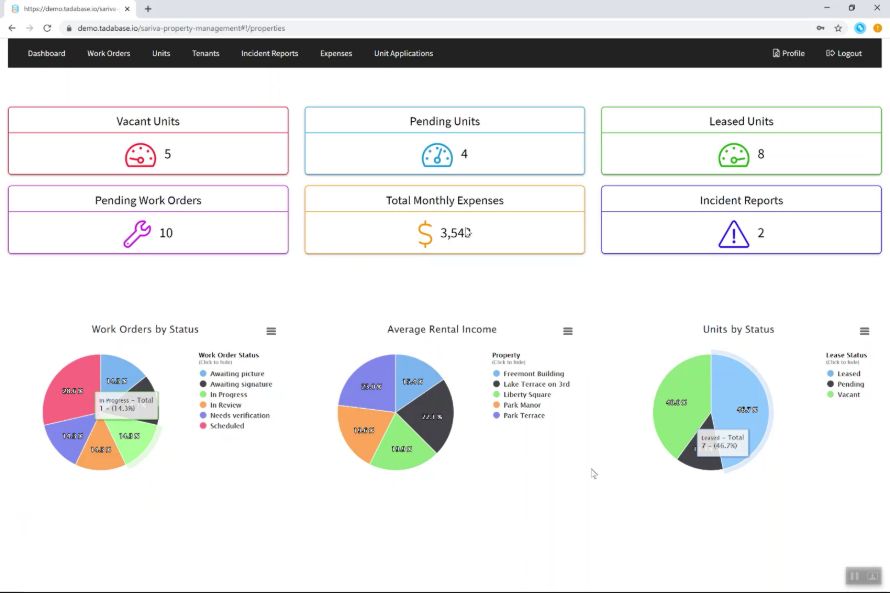
Task: Click green Liberty Square slice in Rental Income pie
Action: click(x=402, y=451)
